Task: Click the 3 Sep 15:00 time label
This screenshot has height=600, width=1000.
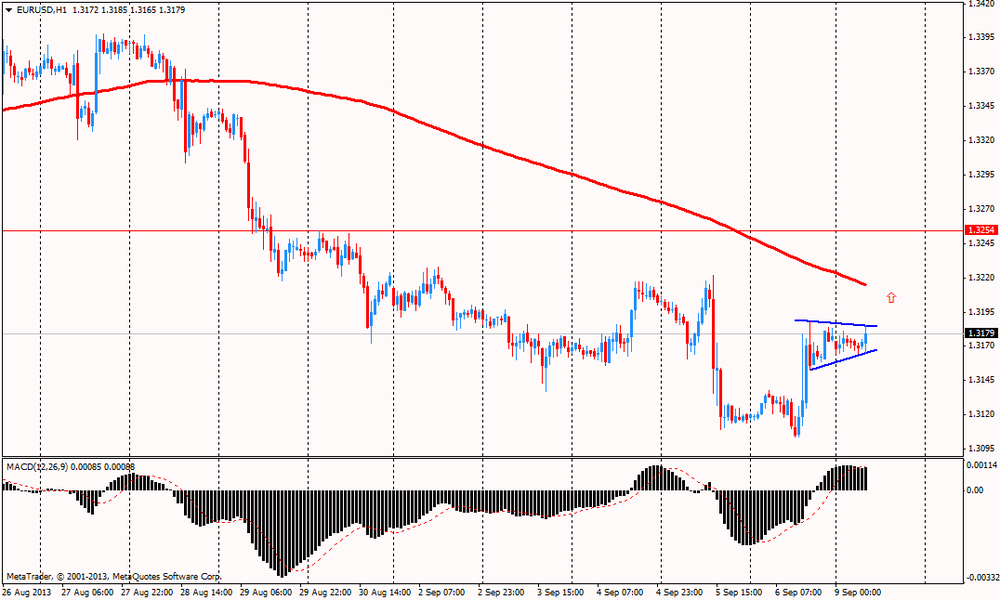Action: pyautogui.click(x=561, y=592)
